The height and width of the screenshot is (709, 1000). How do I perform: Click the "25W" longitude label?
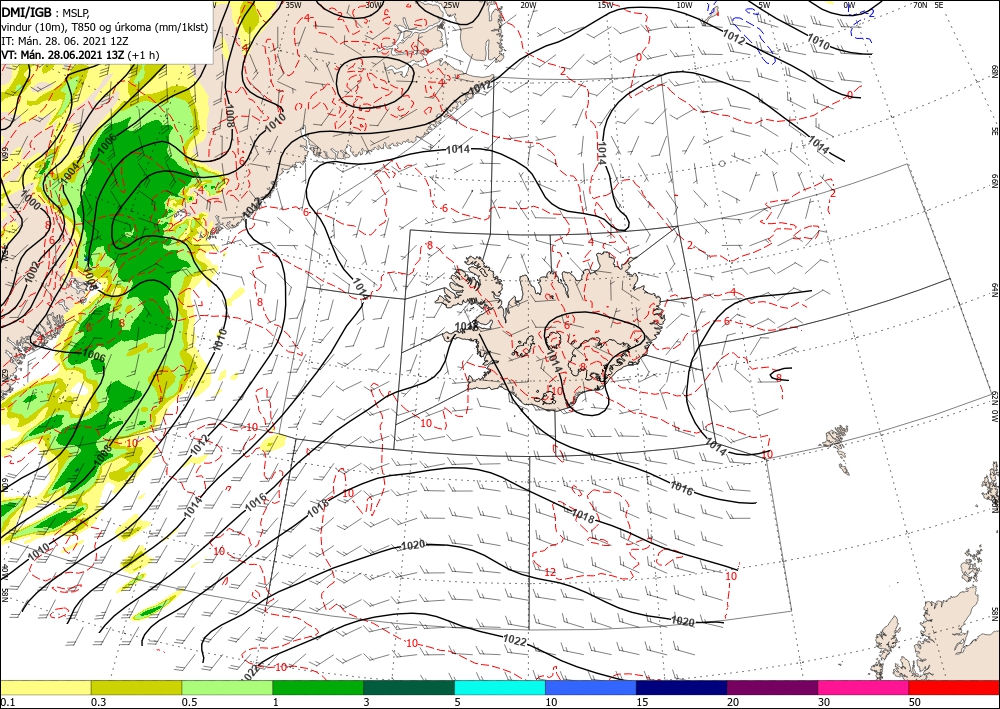[x=451, y=5]
